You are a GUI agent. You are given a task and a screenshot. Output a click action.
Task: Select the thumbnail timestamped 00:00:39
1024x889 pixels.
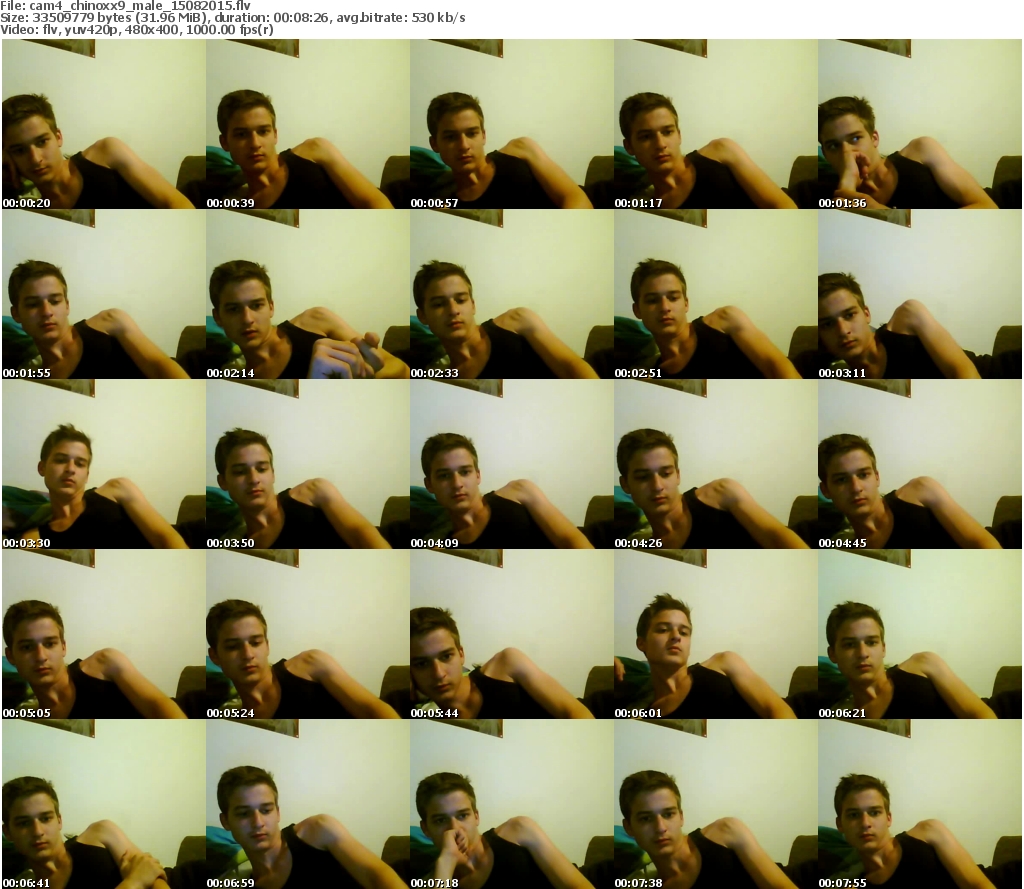(x=308, y=124)
